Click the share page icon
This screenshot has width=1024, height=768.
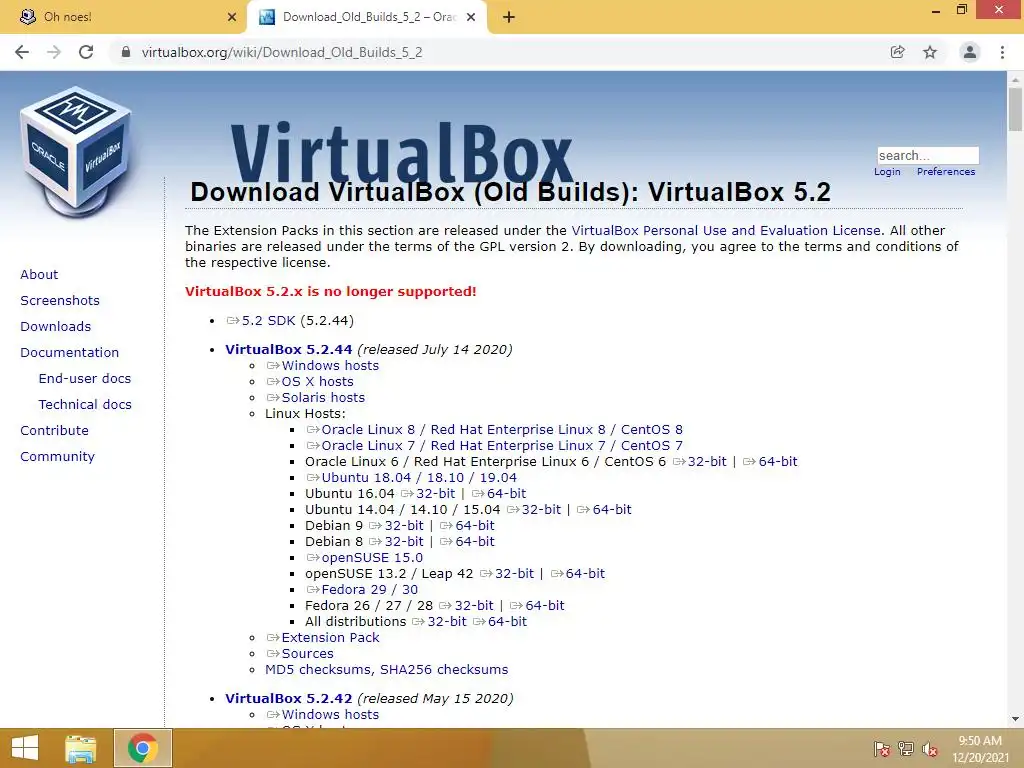[x=897, y=52]
